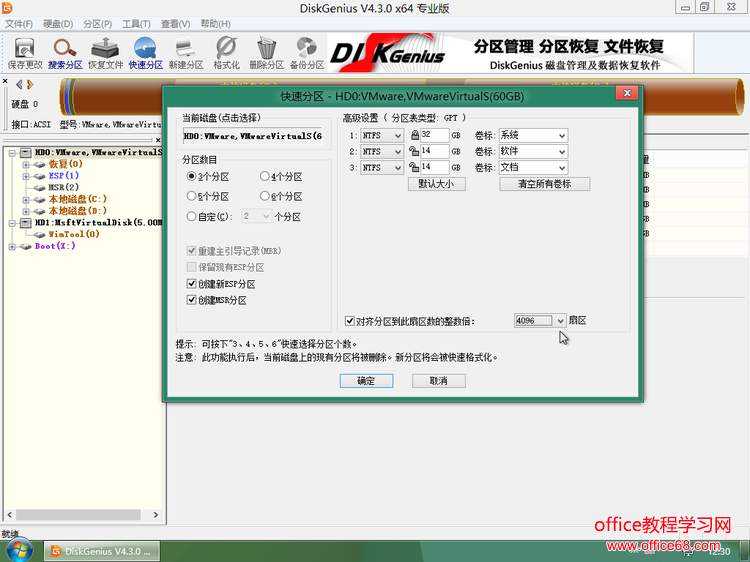Click the Format (格式化) toolbar icon
The width and height of the screenshot is (750, 562).
[226, 53]
